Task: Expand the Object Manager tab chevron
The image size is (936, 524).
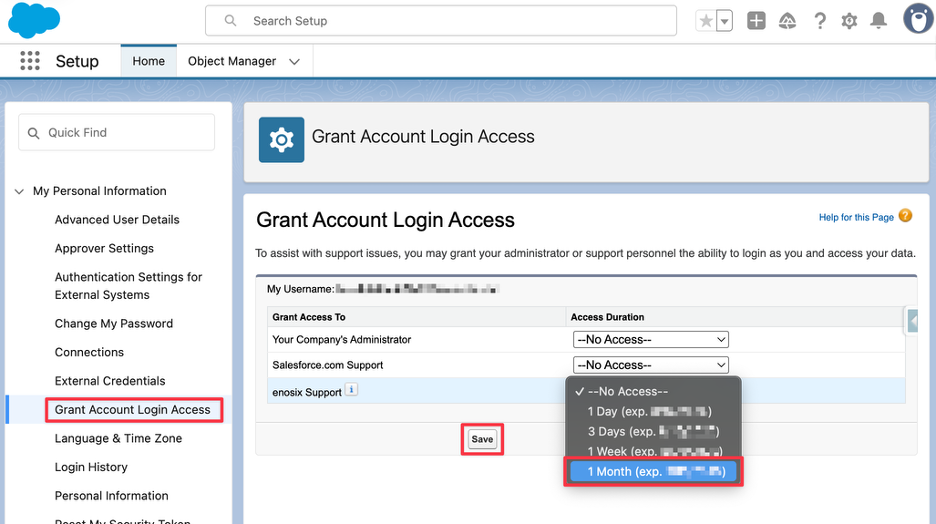Action: (294, 61)
